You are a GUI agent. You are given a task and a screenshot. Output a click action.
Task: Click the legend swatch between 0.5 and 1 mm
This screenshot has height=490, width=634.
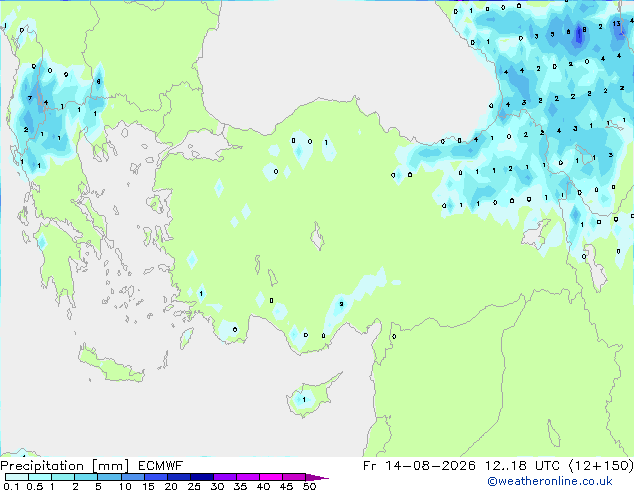[x=40, y=477]
